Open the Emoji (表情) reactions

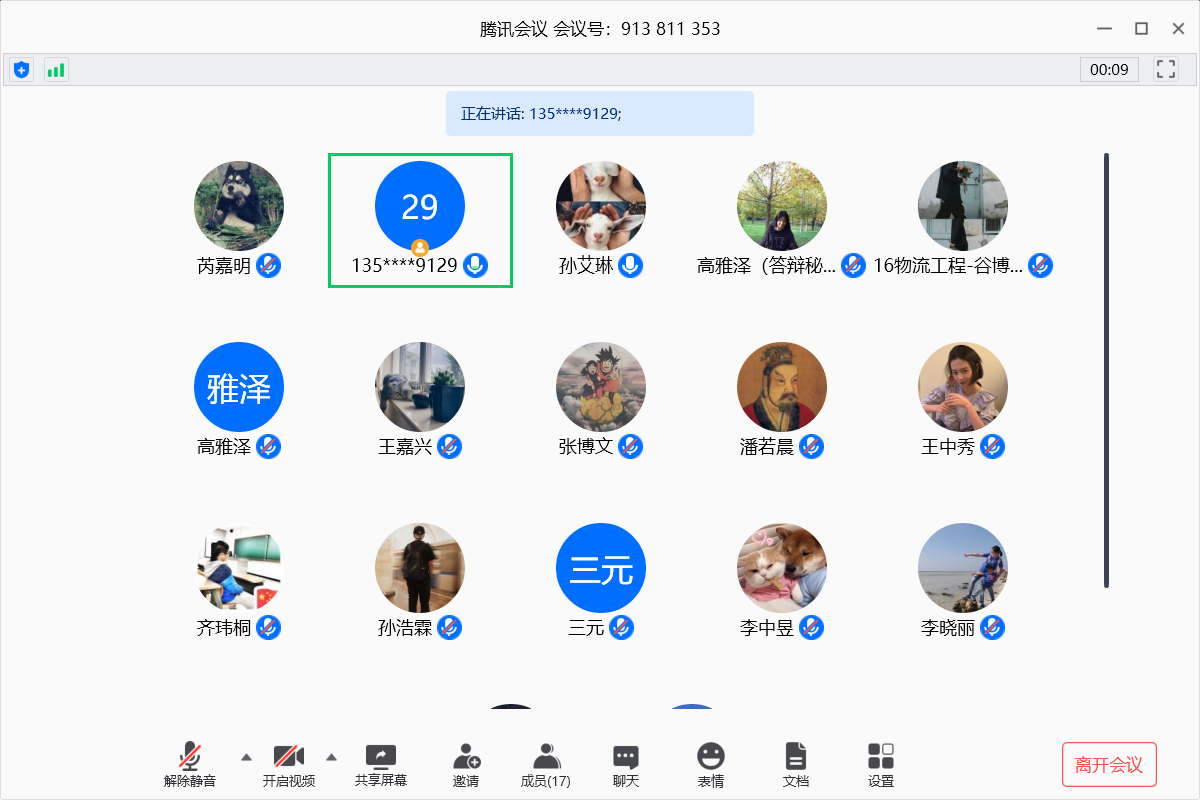click(711, 765)
